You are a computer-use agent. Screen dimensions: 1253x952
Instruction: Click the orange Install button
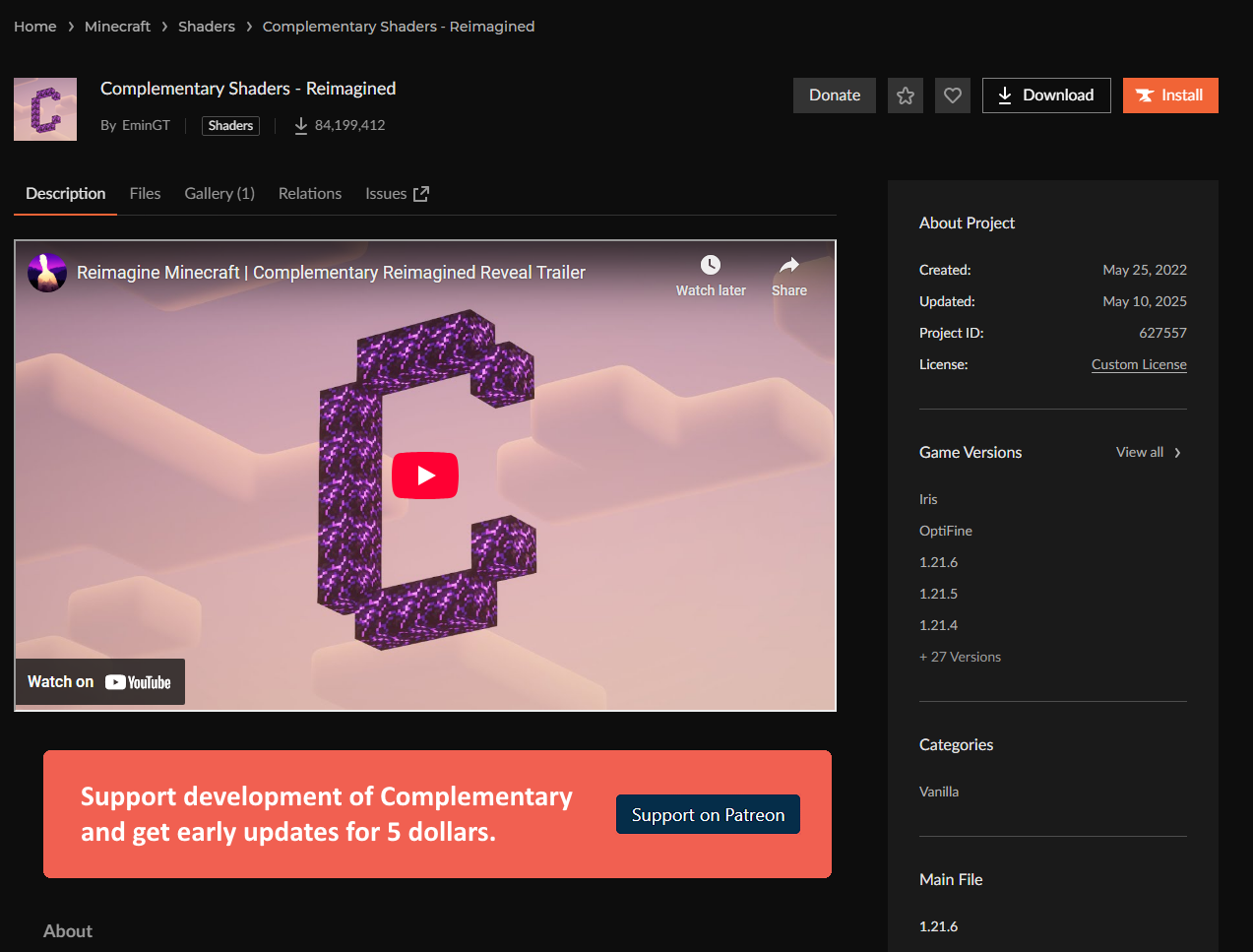point(1170,95)
